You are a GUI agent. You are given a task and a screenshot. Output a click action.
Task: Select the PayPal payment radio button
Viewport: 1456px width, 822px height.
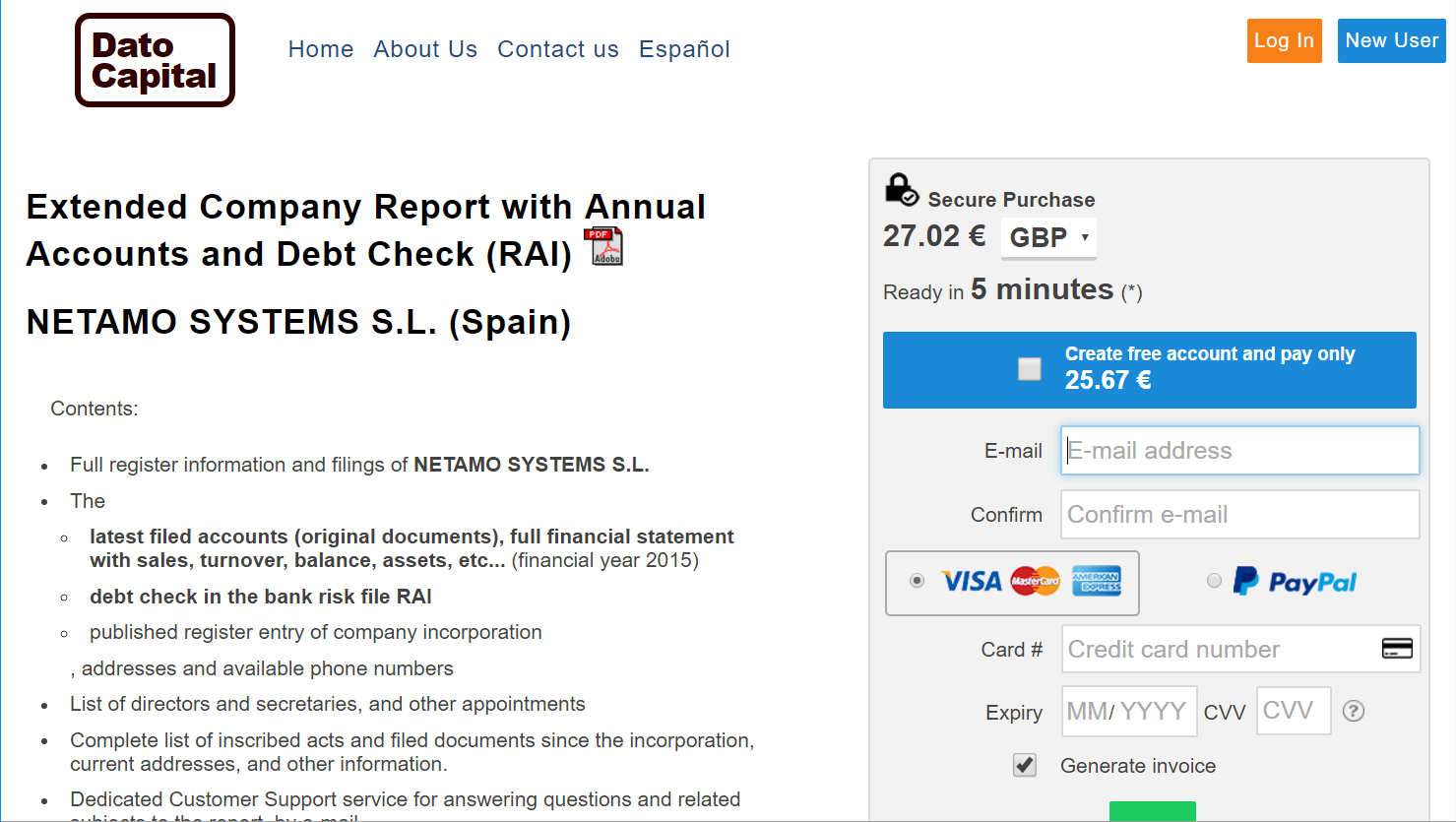1214,581
